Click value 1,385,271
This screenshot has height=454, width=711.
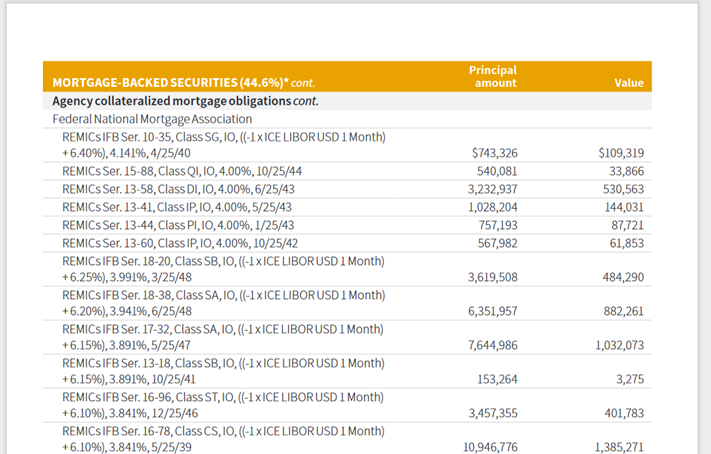click(x=619, y=448)
